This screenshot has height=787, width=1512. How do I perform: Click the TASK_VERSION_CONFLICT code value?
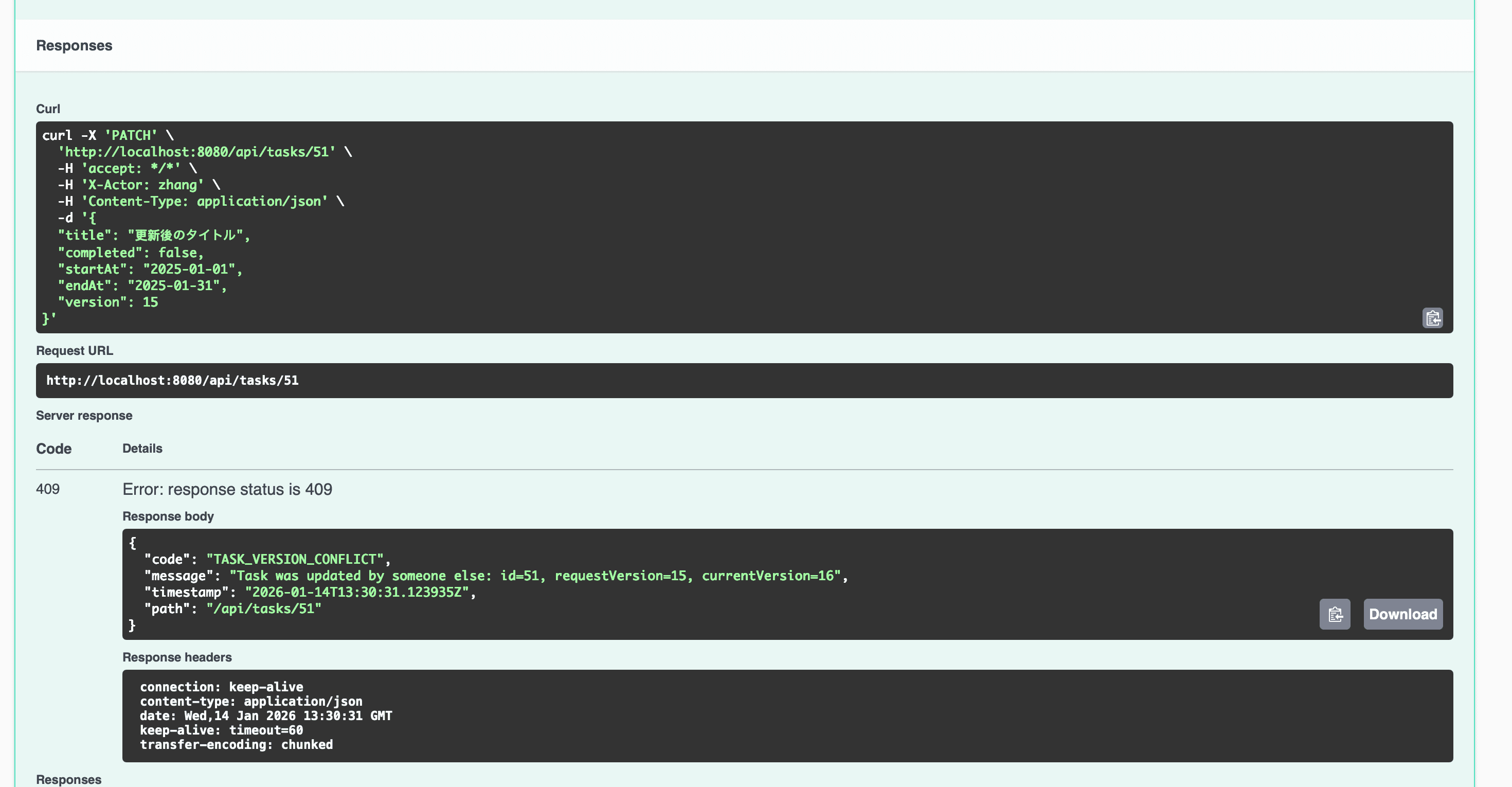tap(295, 559)
